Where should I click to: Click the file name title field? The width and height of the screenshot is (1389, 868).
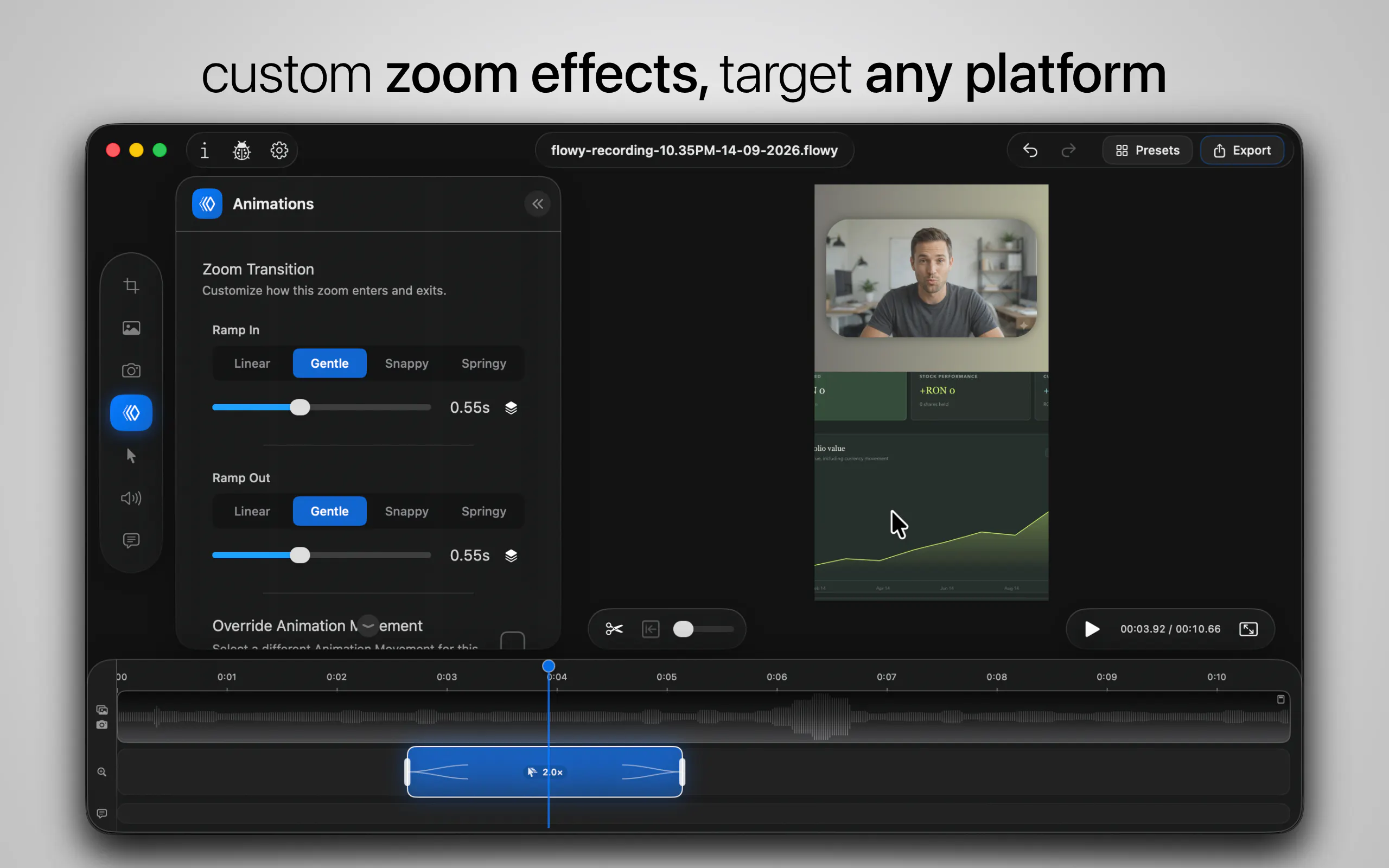694,150
